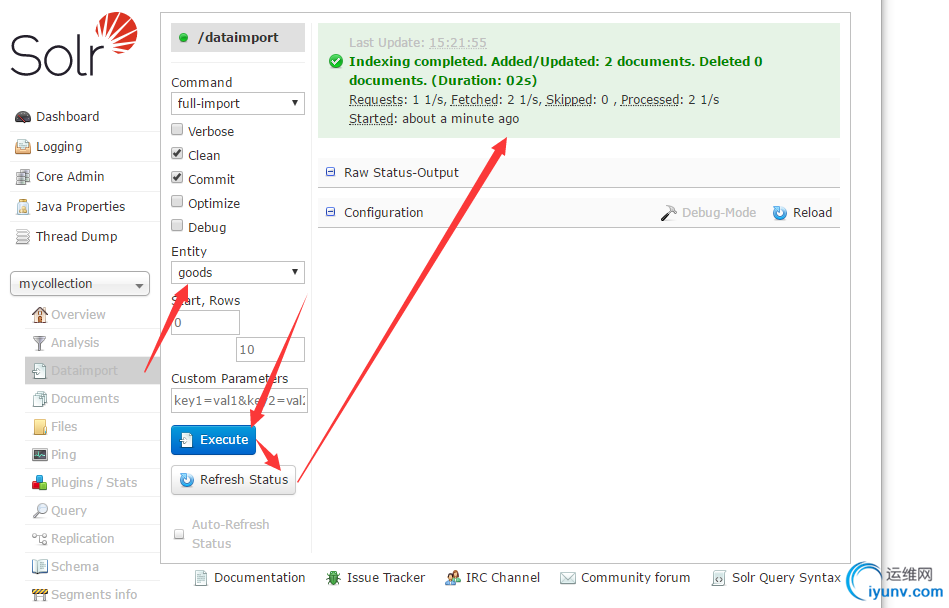
Task: Click the Replication nodes icon
Action: (x=39, y=538)
